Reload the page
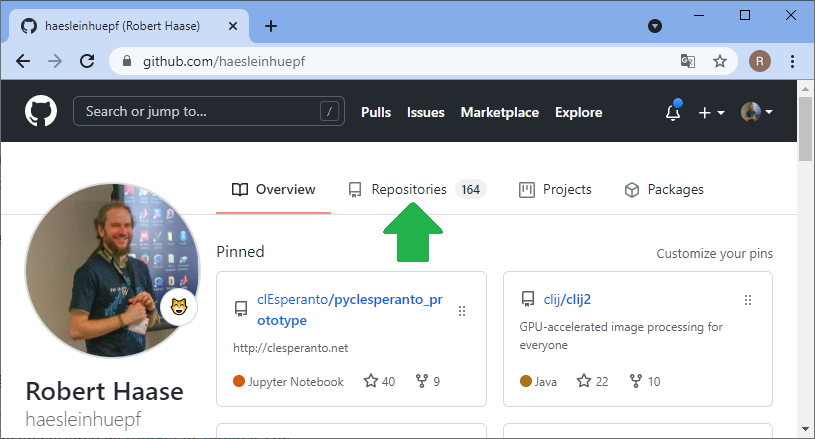Viewport: 815px width, 439px height. coord(87,61)
